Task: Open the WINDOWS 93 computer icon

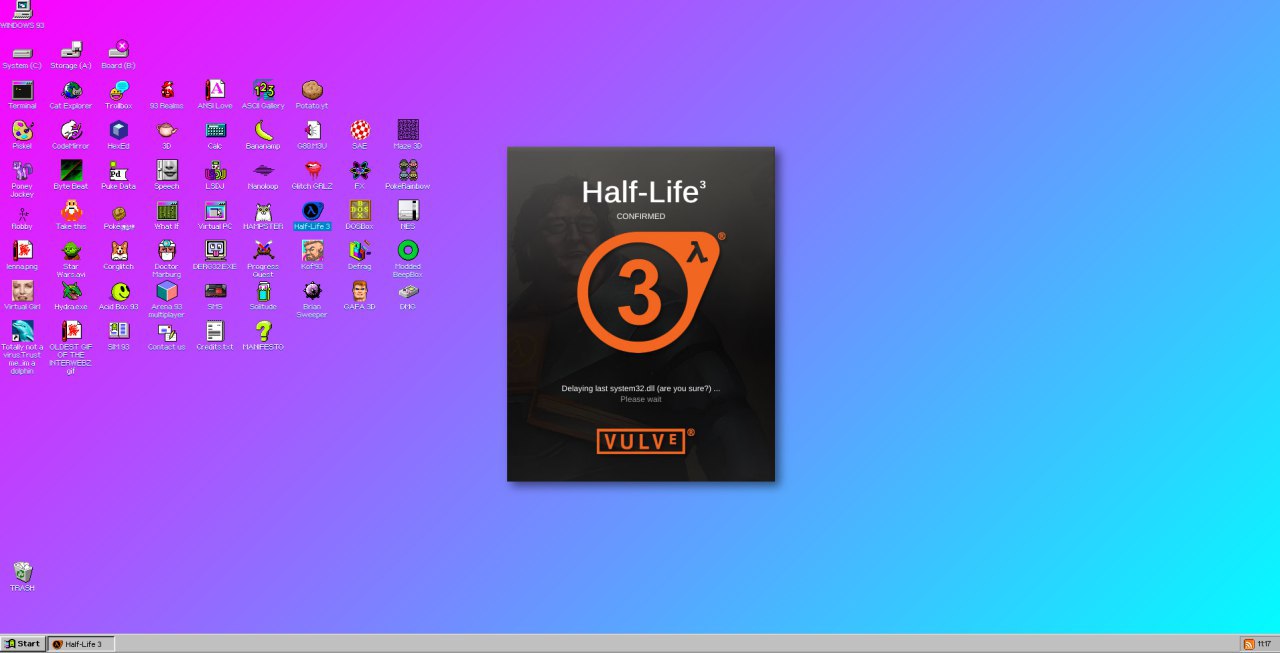Action: point(22,10)
